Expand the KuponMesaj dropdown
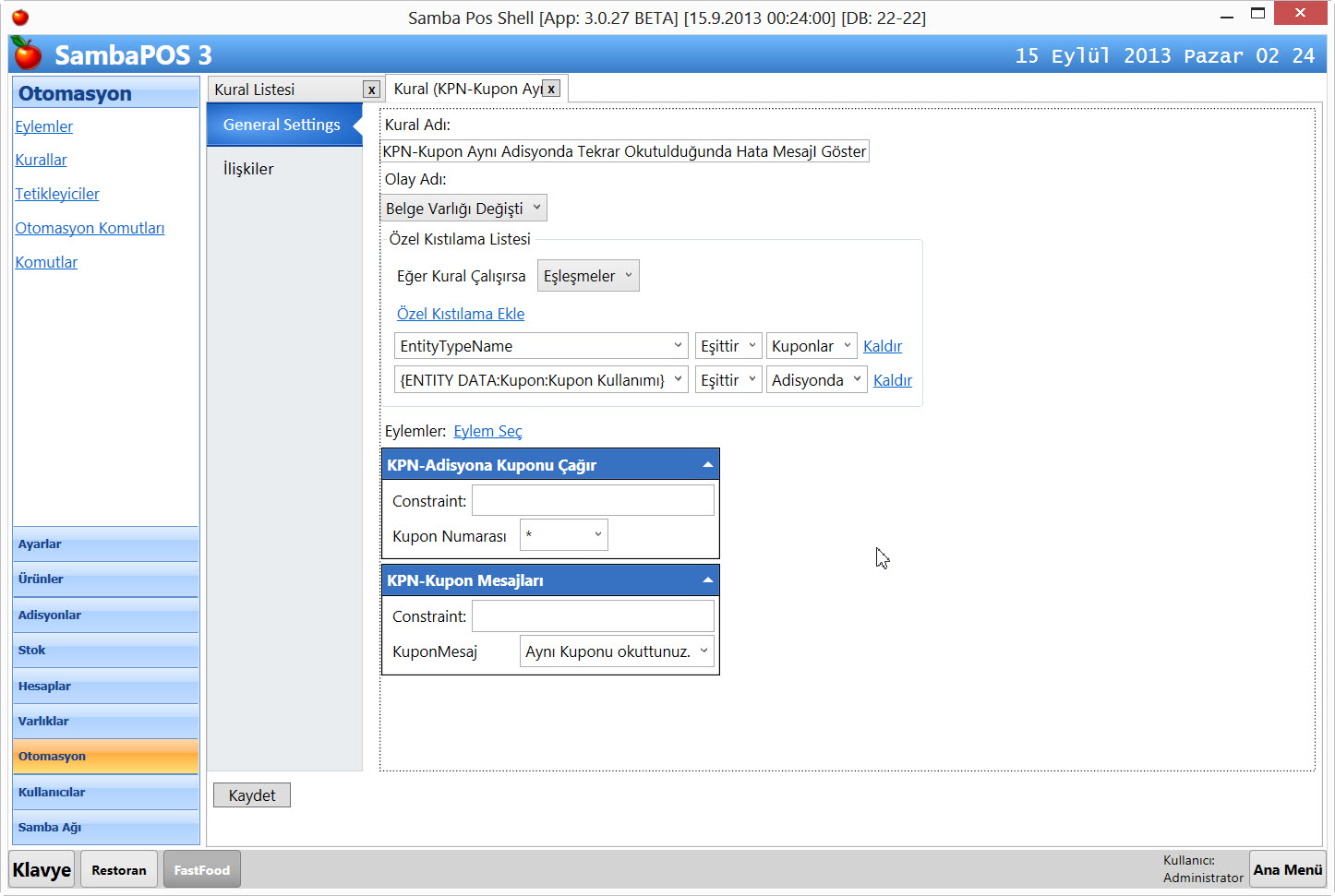 coord(616,651)
